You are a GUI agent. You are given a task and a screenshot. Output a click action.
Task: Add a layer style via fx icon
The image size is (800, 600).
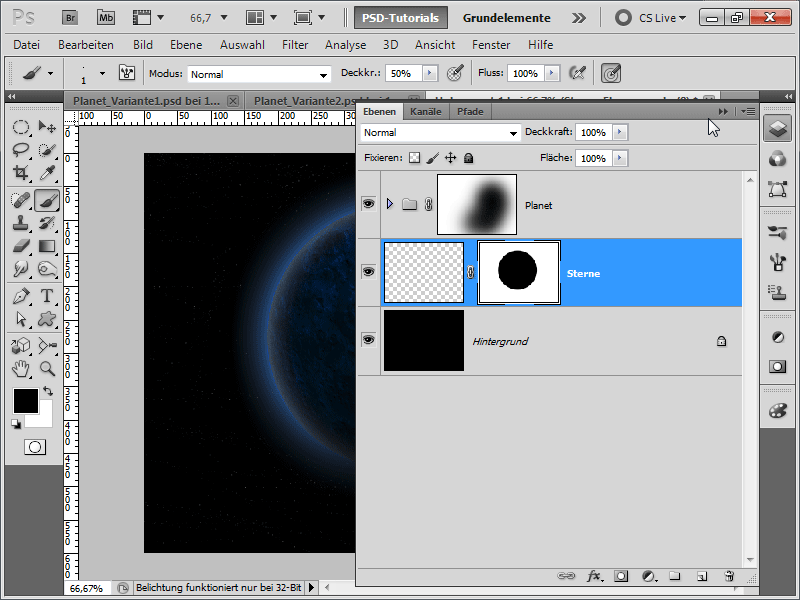pos(594,576)
